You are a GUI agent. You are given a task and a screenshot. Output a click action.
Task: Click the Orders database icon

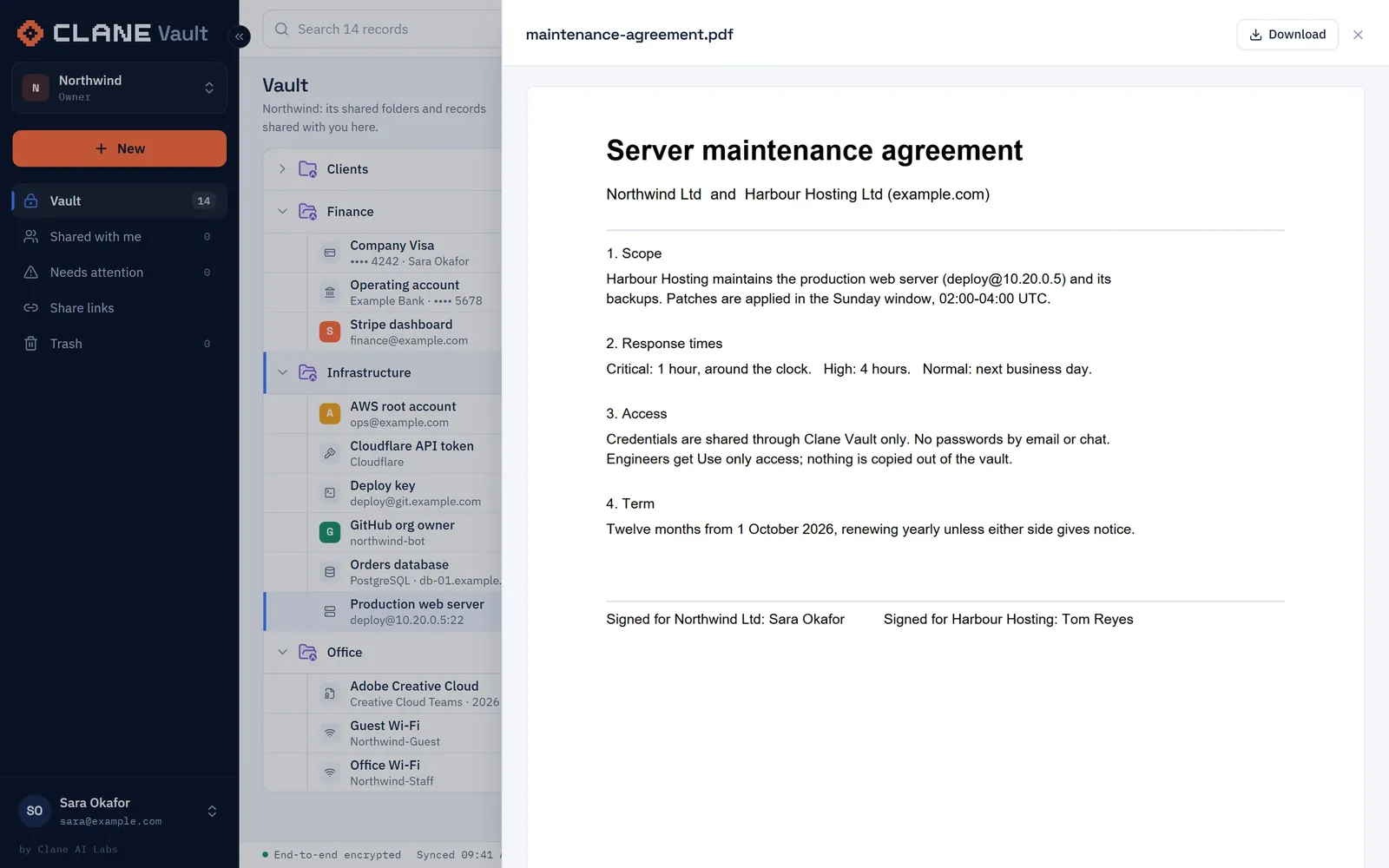pyautogui.click(x=330, y=572)
